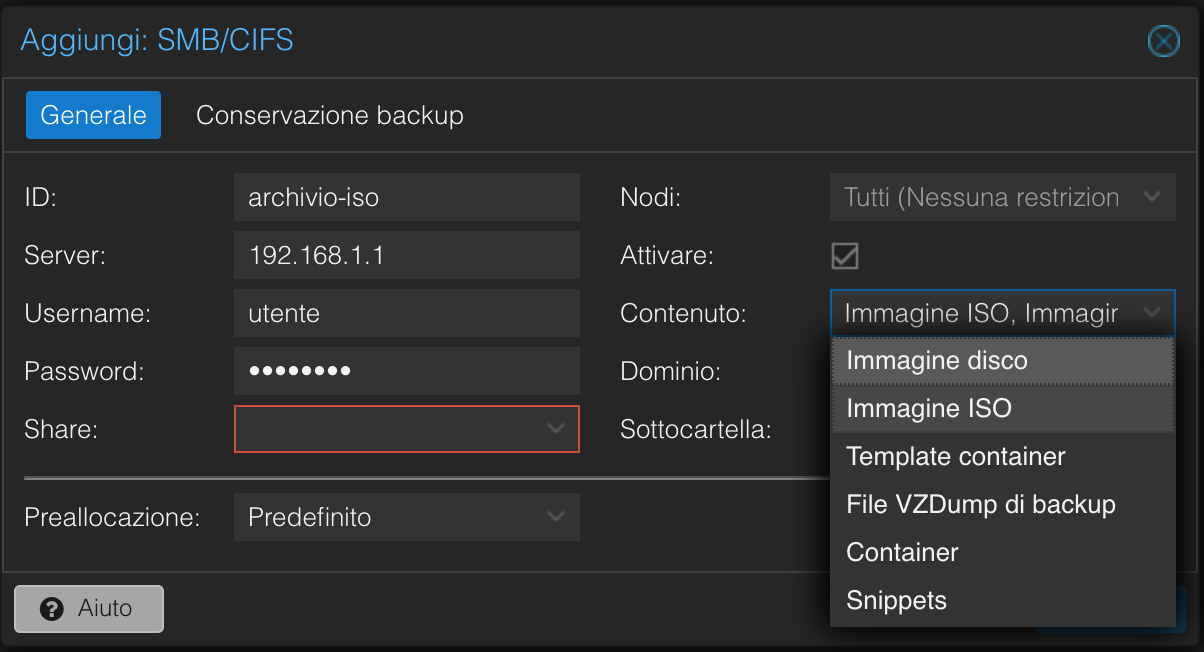Click the Dominio input field
The height and width of the screenshot is (652, 1204).
(x=1002, y=371)
